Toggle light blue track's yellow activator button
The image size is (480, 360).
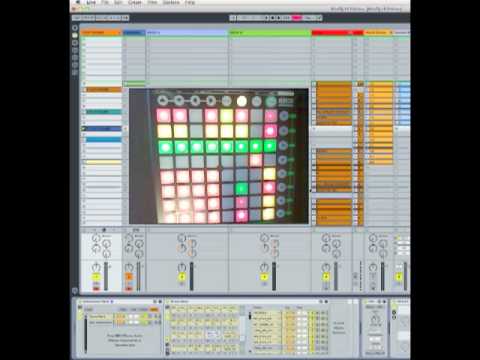pyautogui.click(x=182, y=277)
